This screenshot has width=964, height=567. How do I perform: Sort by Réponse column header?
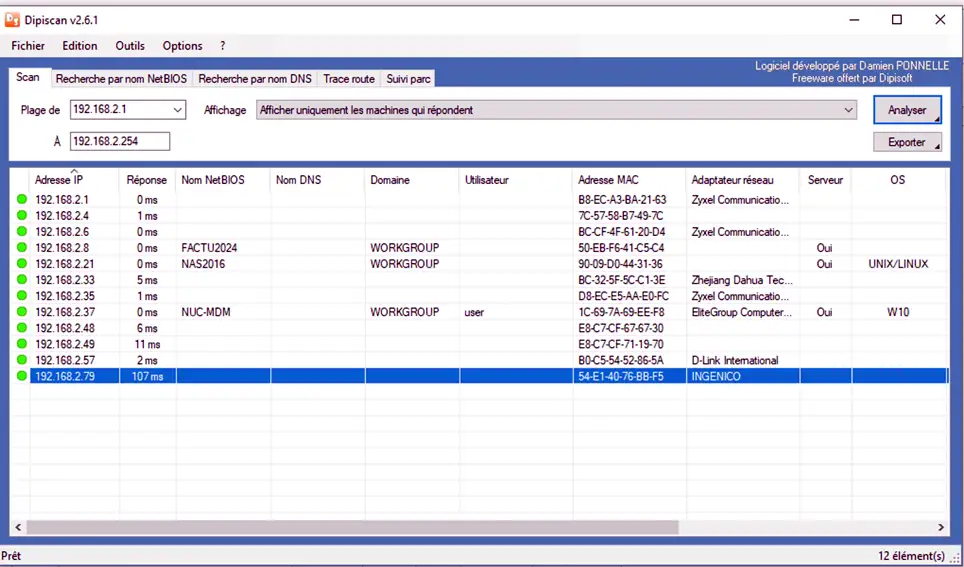point(147,180)
